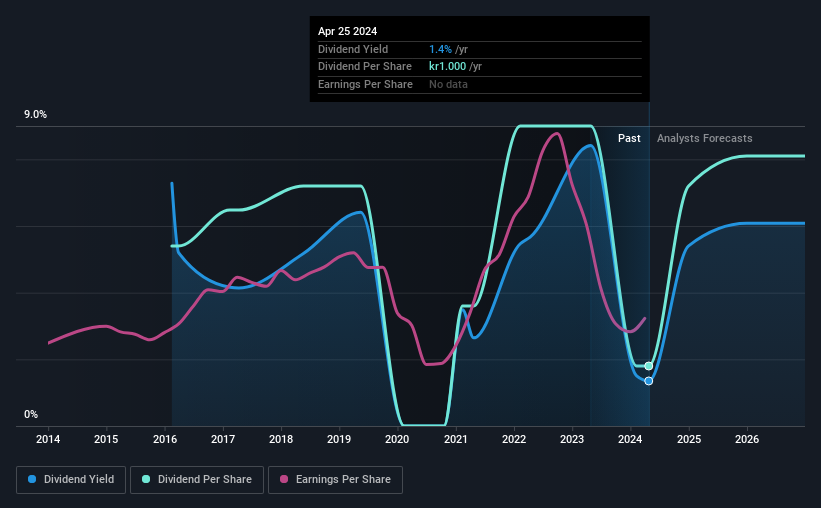821x508 pixels.
Task: Select the 2018 x-axis label
Action: coord(281,439)
